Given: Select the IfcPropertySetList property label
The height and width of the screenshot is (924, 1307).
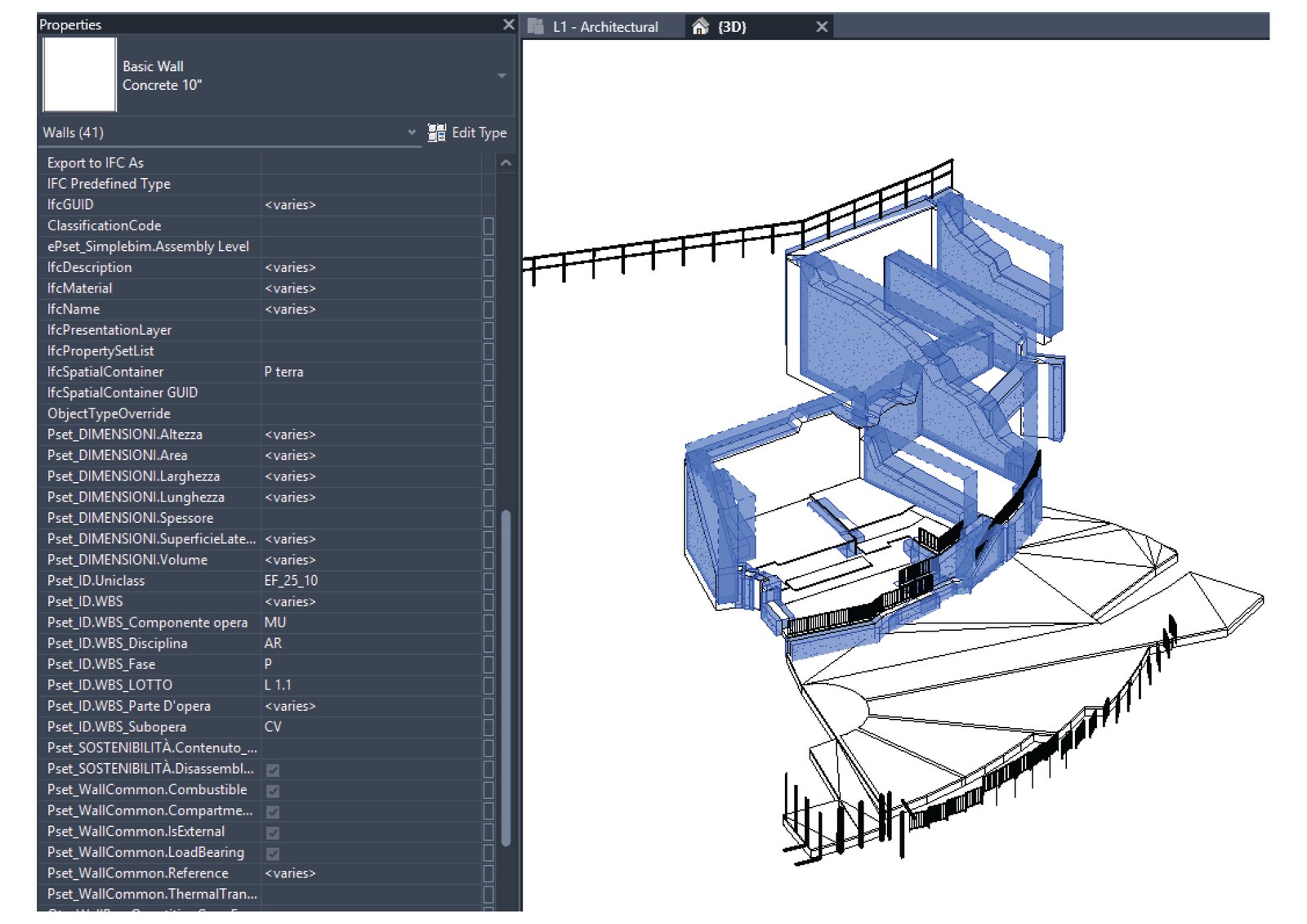Looking at the screenshot, I should [100, 351].
